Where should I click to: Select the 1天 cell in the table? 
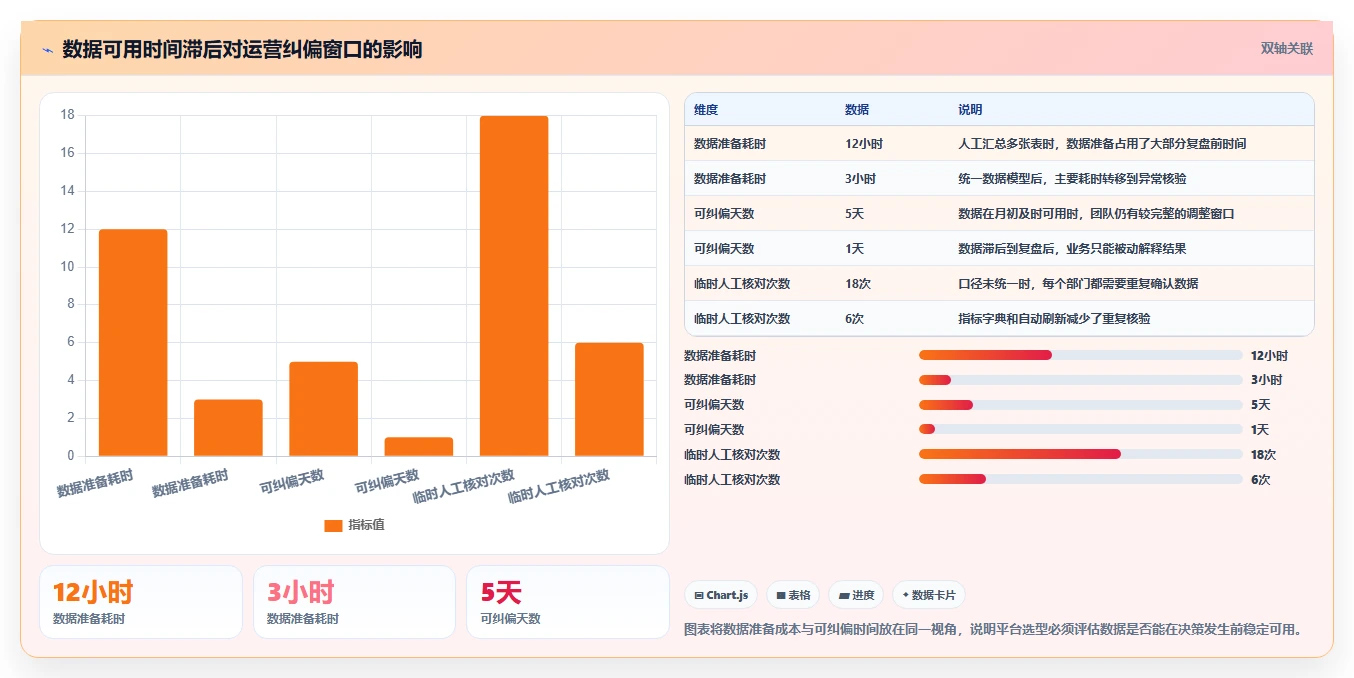[855, 249]
